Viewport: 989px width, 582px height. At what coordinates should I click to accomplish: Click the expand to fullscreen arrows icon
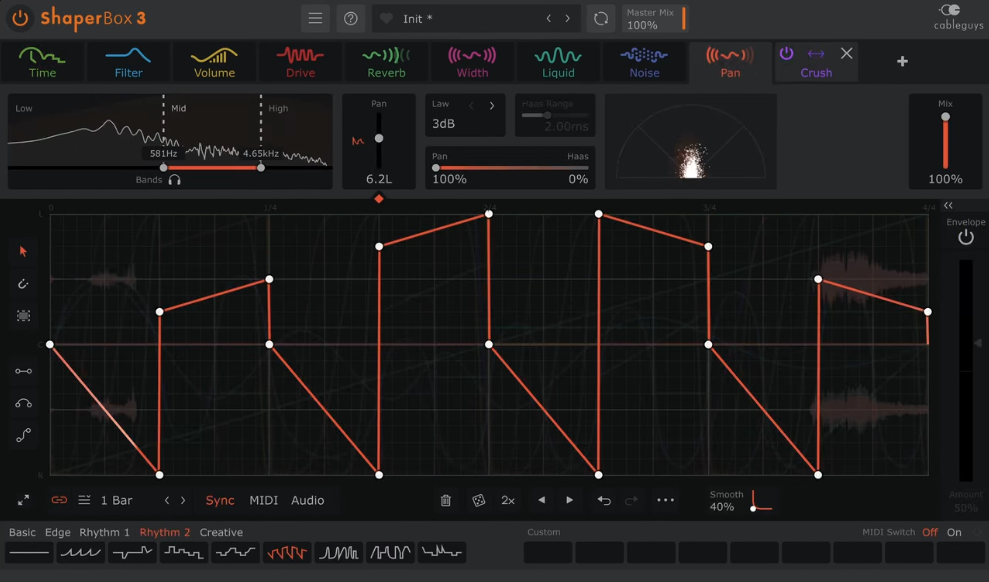click(23, 500)
